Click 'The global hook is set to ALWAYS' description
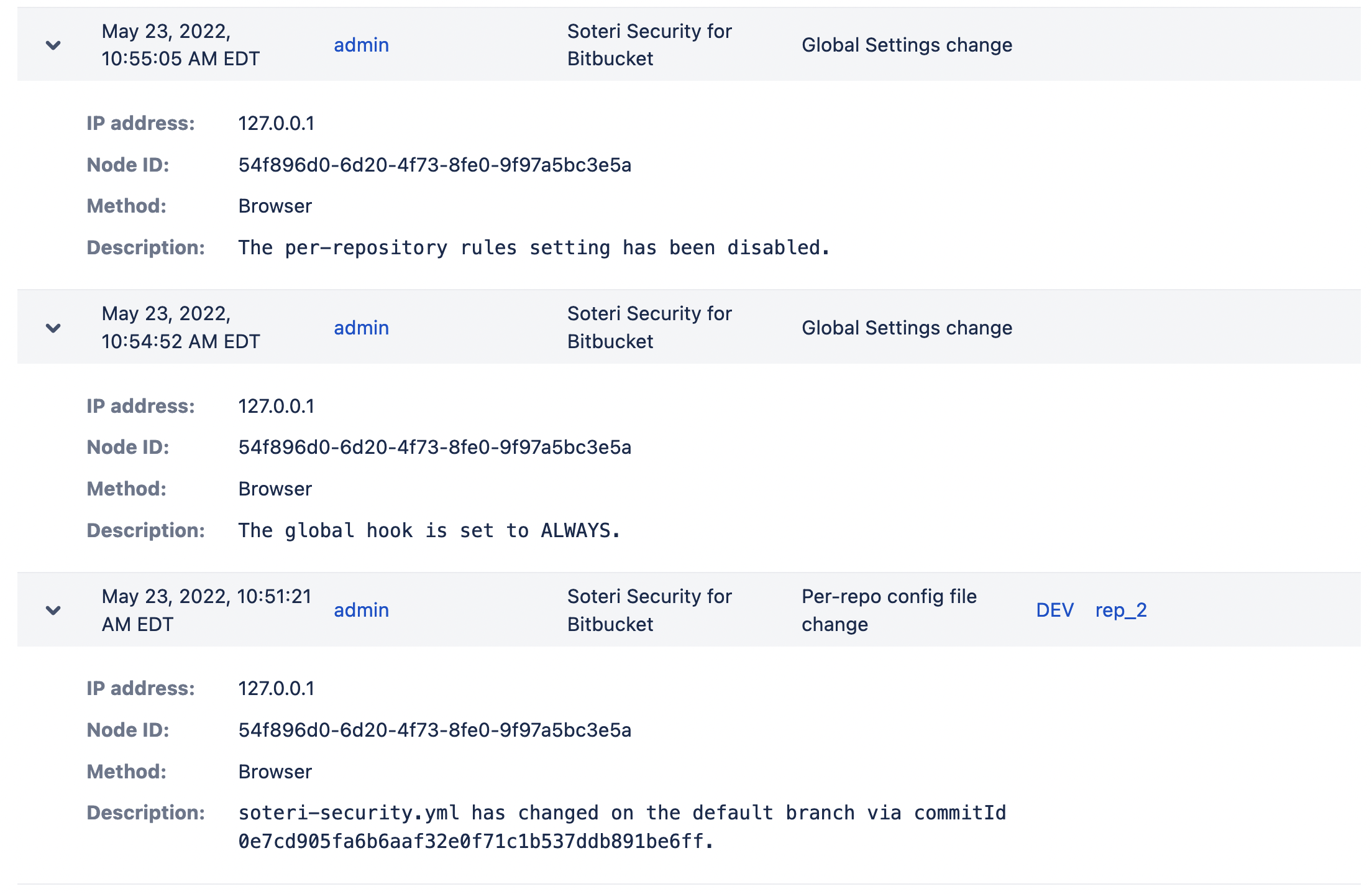This screenshot has width=1372, height=894. click(x=429, y=531)
